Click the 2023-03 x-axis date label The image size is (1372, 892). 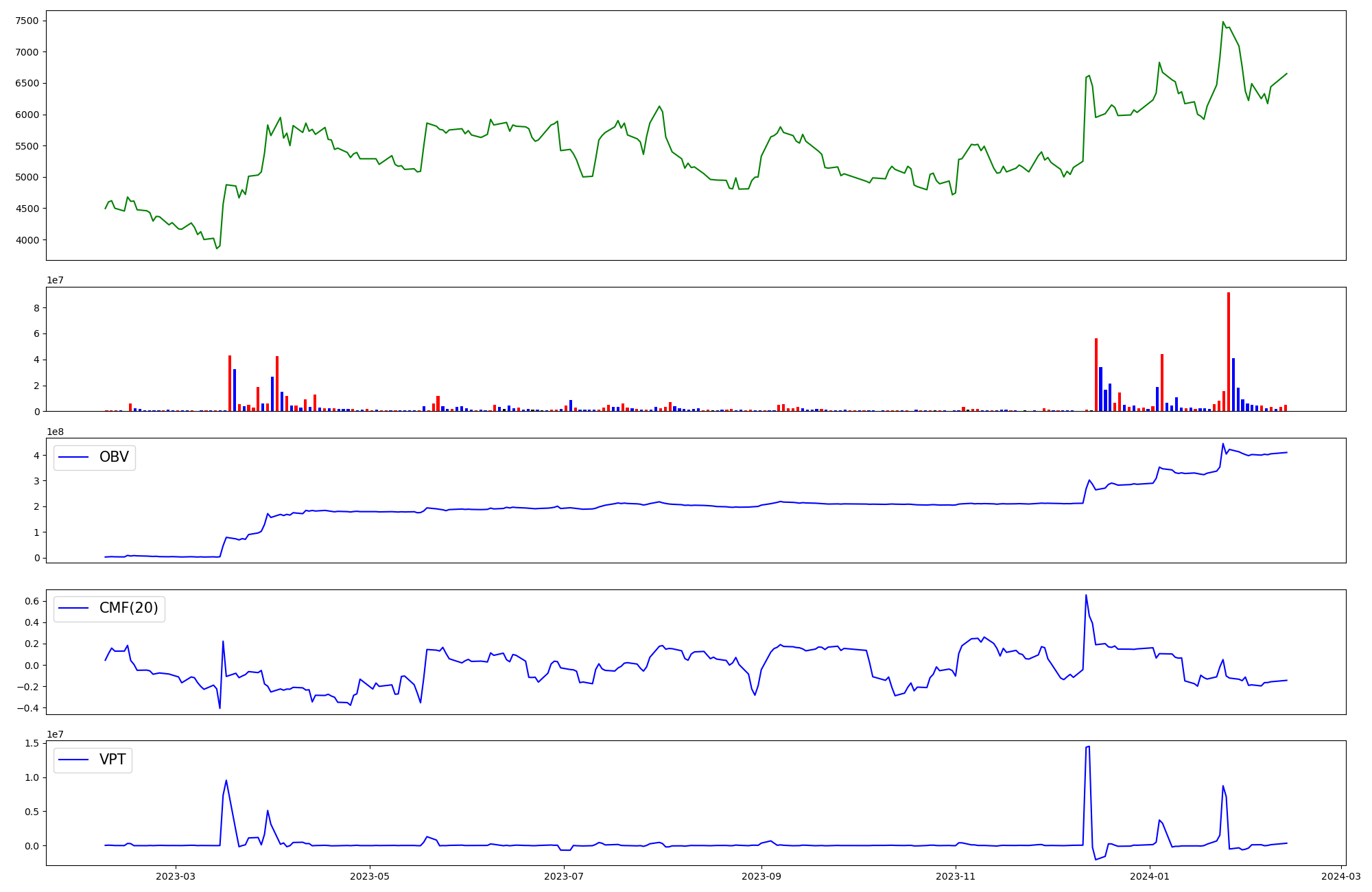point(176,876)
